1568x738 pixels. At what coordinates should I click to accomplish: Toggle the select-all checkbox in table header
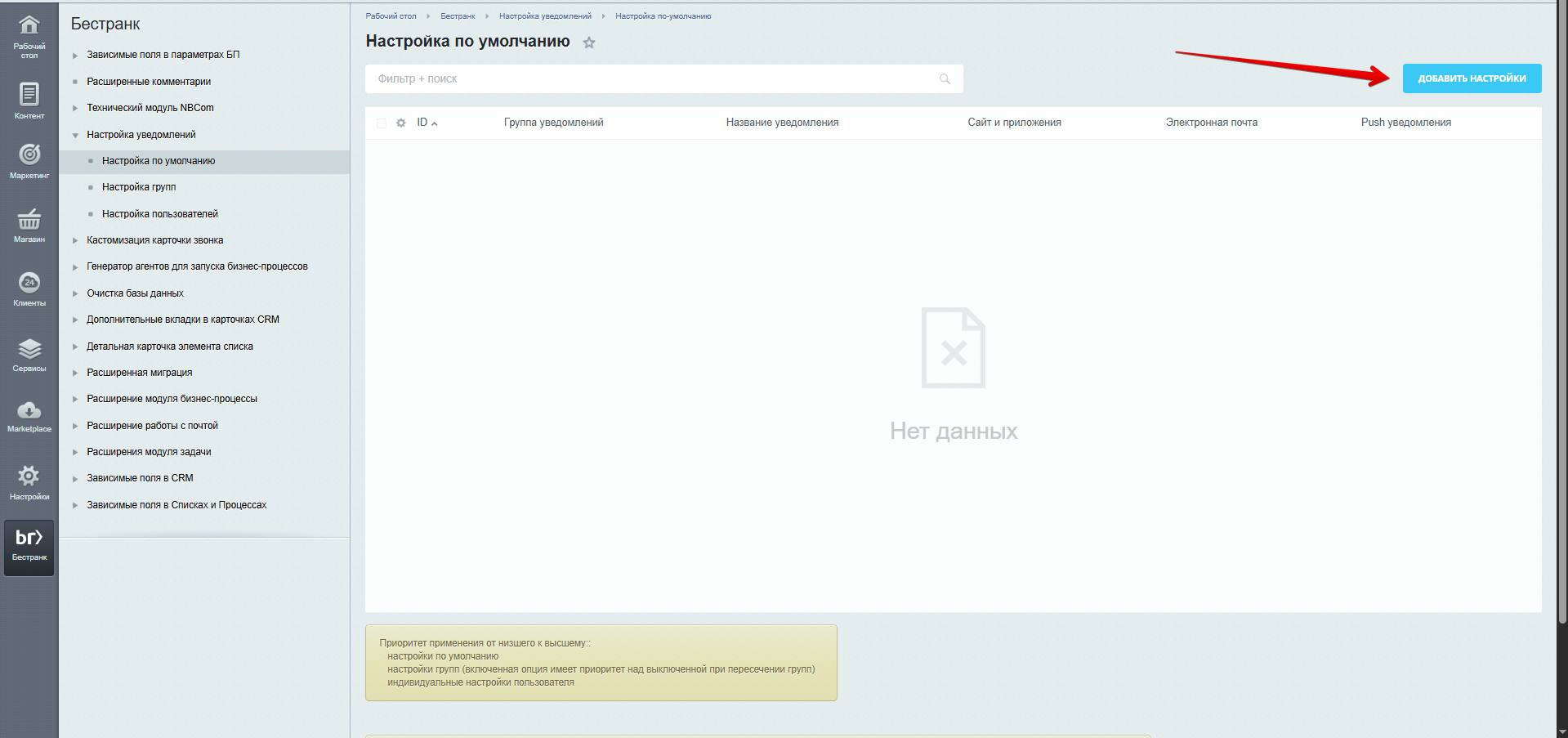pyautogui.click(x=382, y=123)
